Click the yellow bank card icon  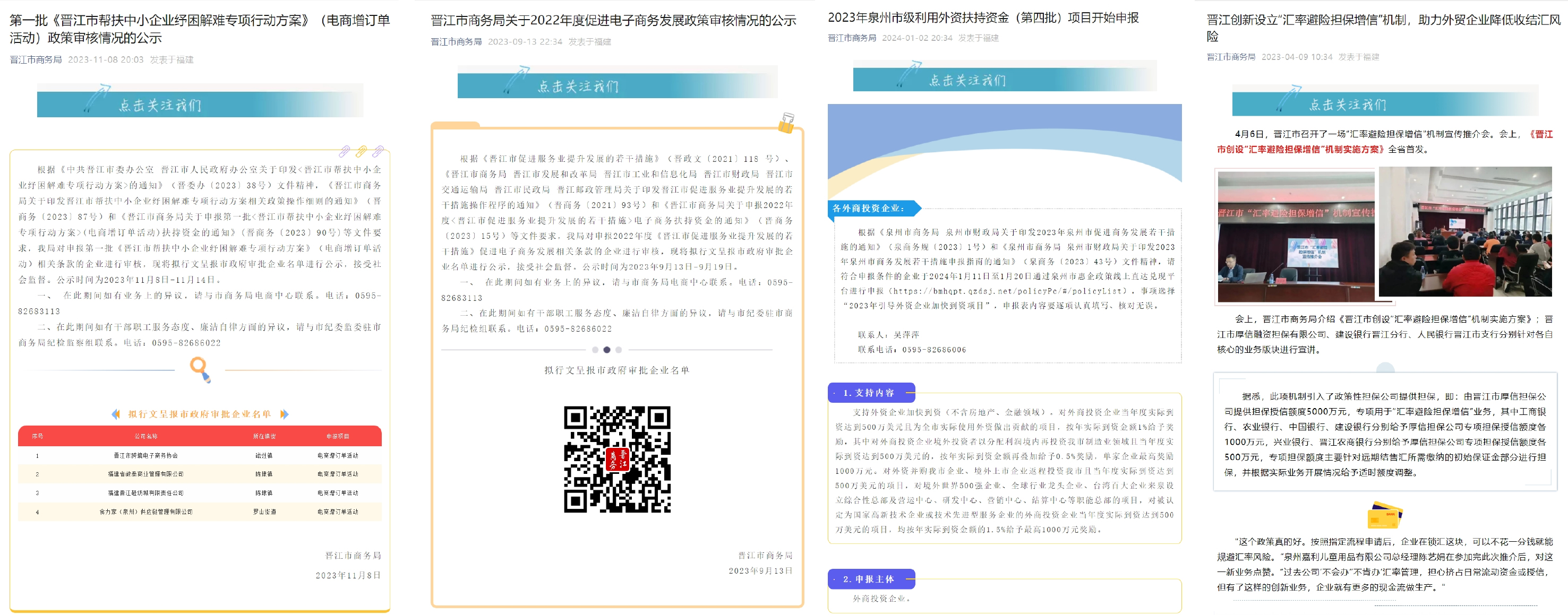point(1384,515)
